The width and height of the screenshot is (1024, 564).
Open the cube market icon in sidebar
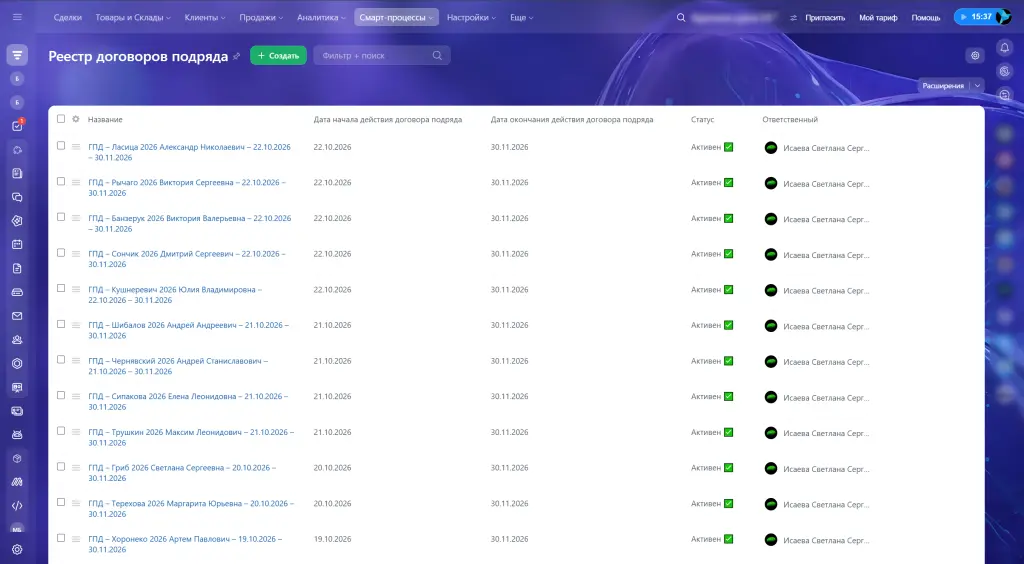point(18,458)
